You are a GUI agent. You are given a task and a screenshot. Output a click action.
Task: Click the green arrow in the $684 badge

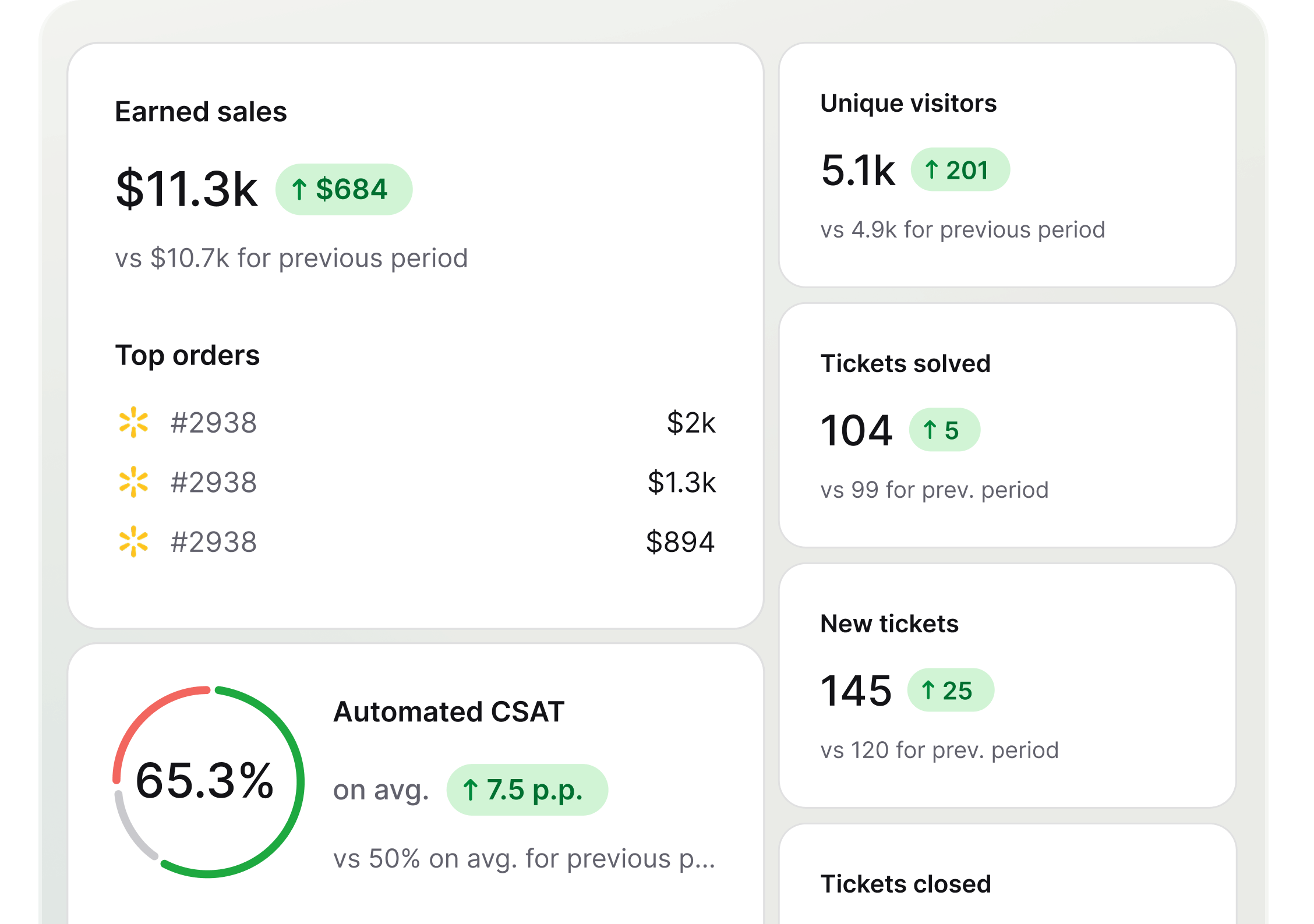click(299, 189)
